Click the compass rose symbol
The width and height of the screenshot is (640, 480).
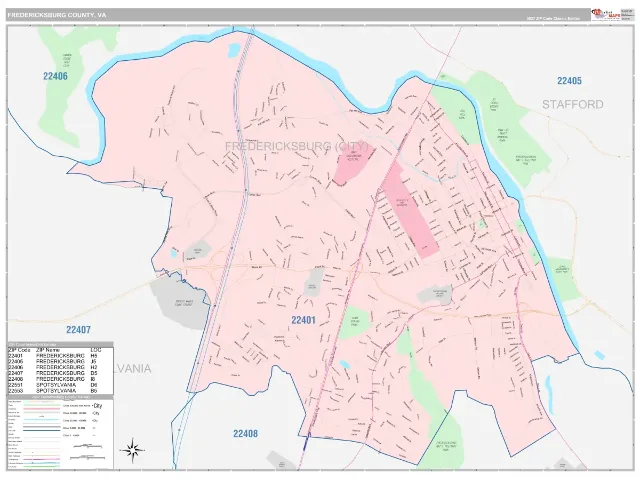pos(132,450)
